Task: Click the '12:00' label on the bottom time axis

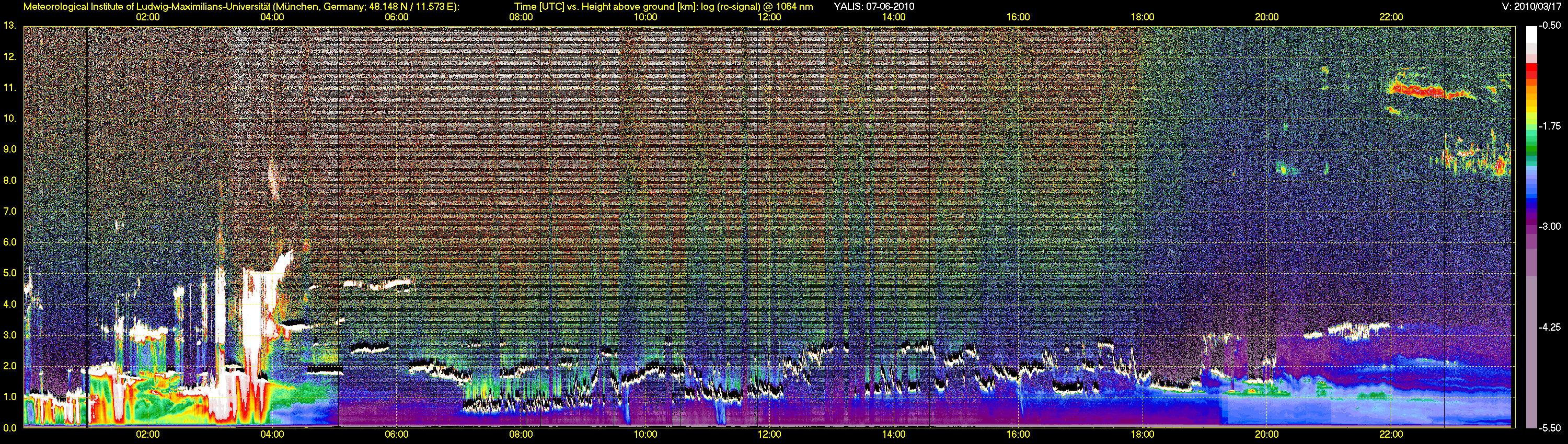Action: (769, 434)
